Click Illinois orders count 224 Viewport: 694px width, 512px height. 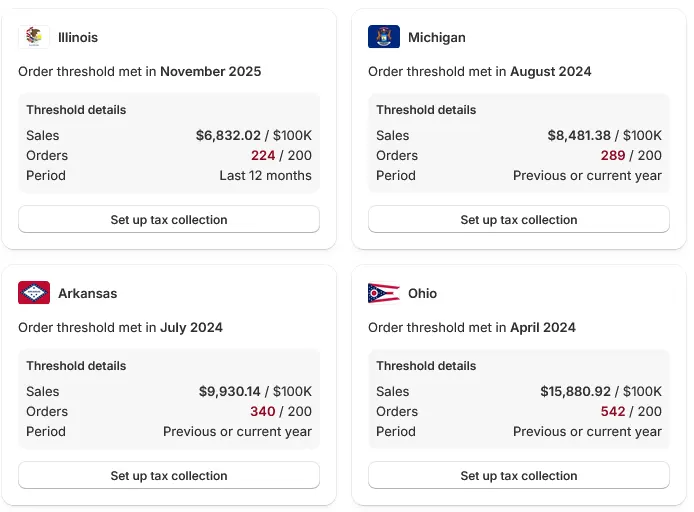[263, 156]
